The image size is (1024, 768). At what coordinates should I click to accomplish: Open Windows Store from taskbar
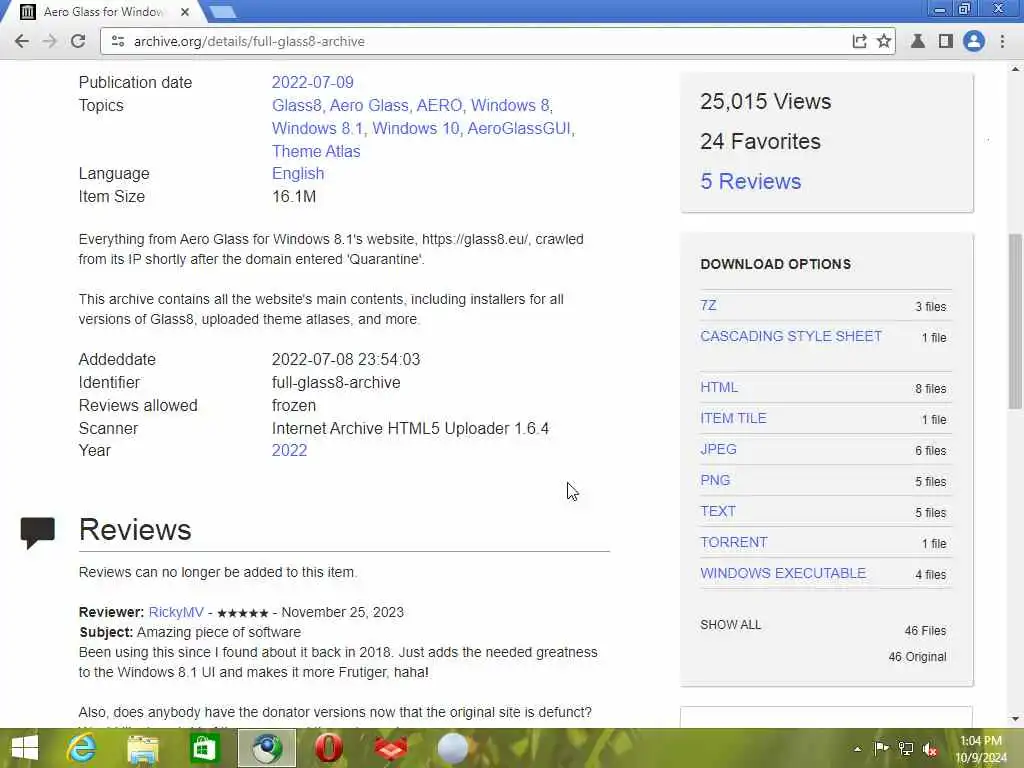coord(204,748)
